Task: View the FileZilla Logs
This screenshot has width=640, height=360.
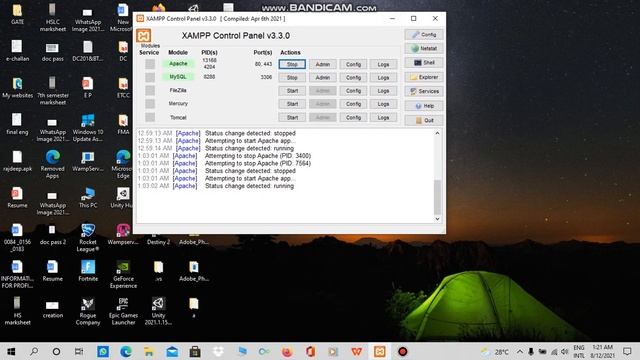Action: coord(383,91)
